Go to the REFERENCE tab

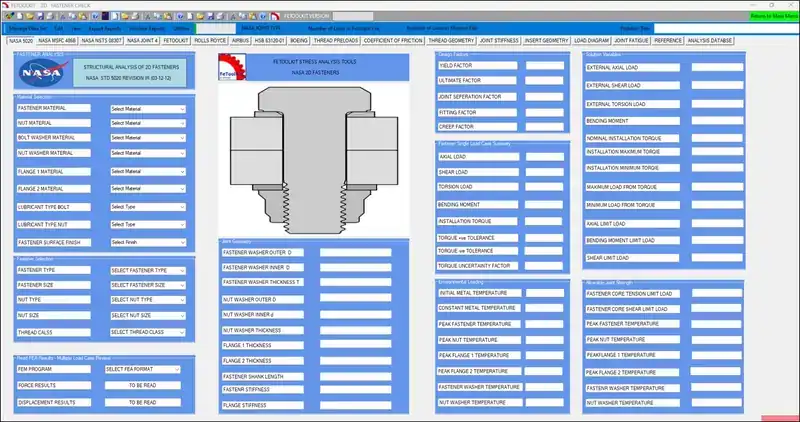668,40
